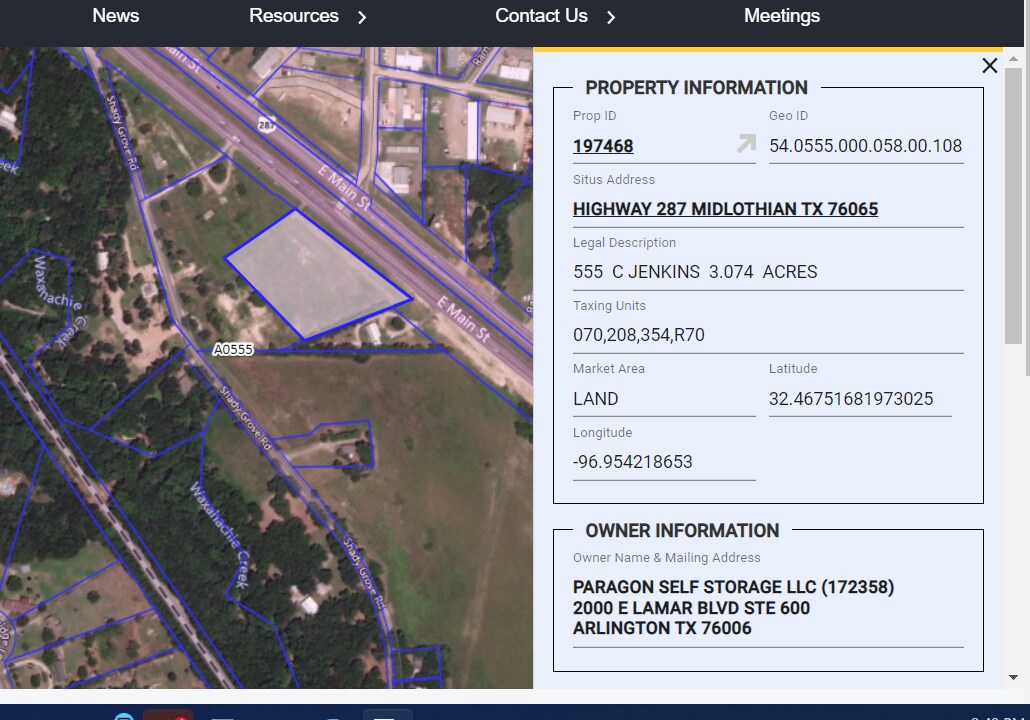Viewport: 1030px width, 720px height.
Task: Open the News menu item
Action: click(x=115, y=16)
